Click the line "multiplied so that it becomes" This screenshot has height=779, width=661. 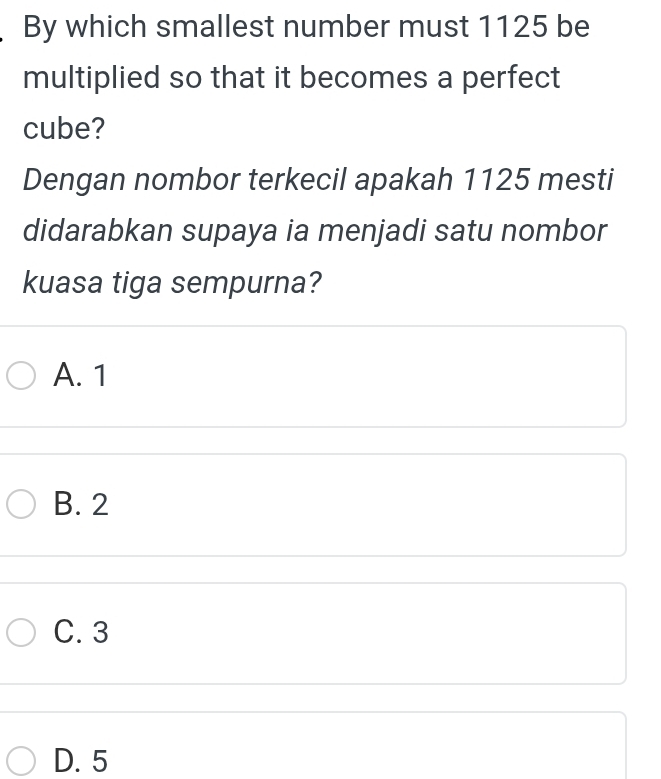[290, 78]
